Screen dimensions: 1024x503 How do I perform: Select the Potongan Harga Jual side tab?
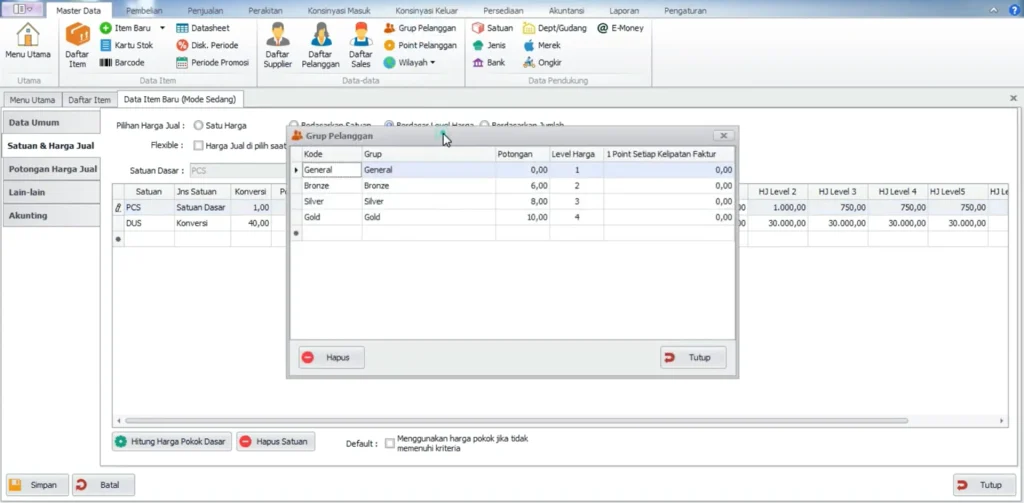[x=52, y=169]
